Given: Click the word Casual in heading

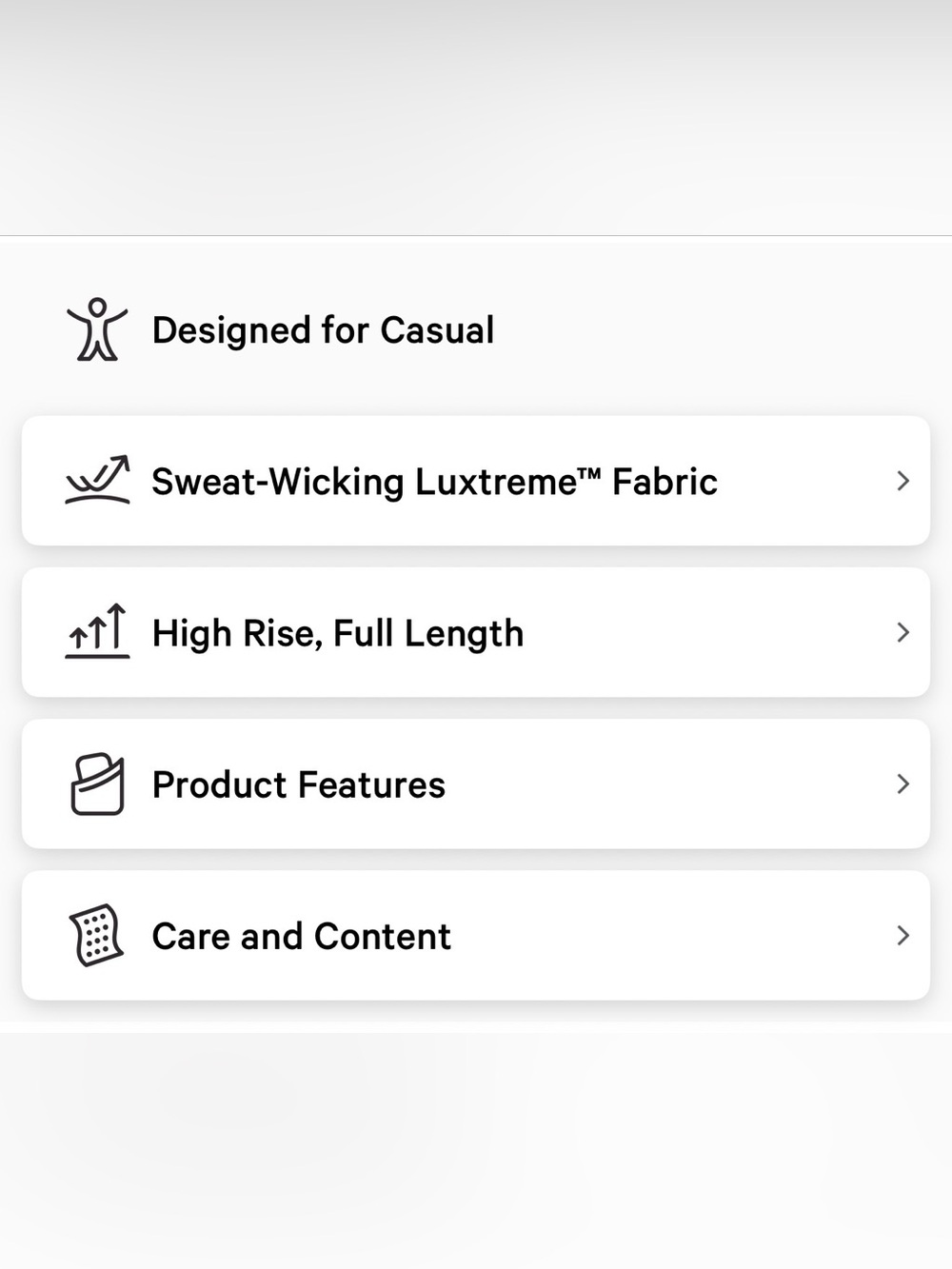Looking at the screenshot, I should pyautogui.click(x=437, y=330).
